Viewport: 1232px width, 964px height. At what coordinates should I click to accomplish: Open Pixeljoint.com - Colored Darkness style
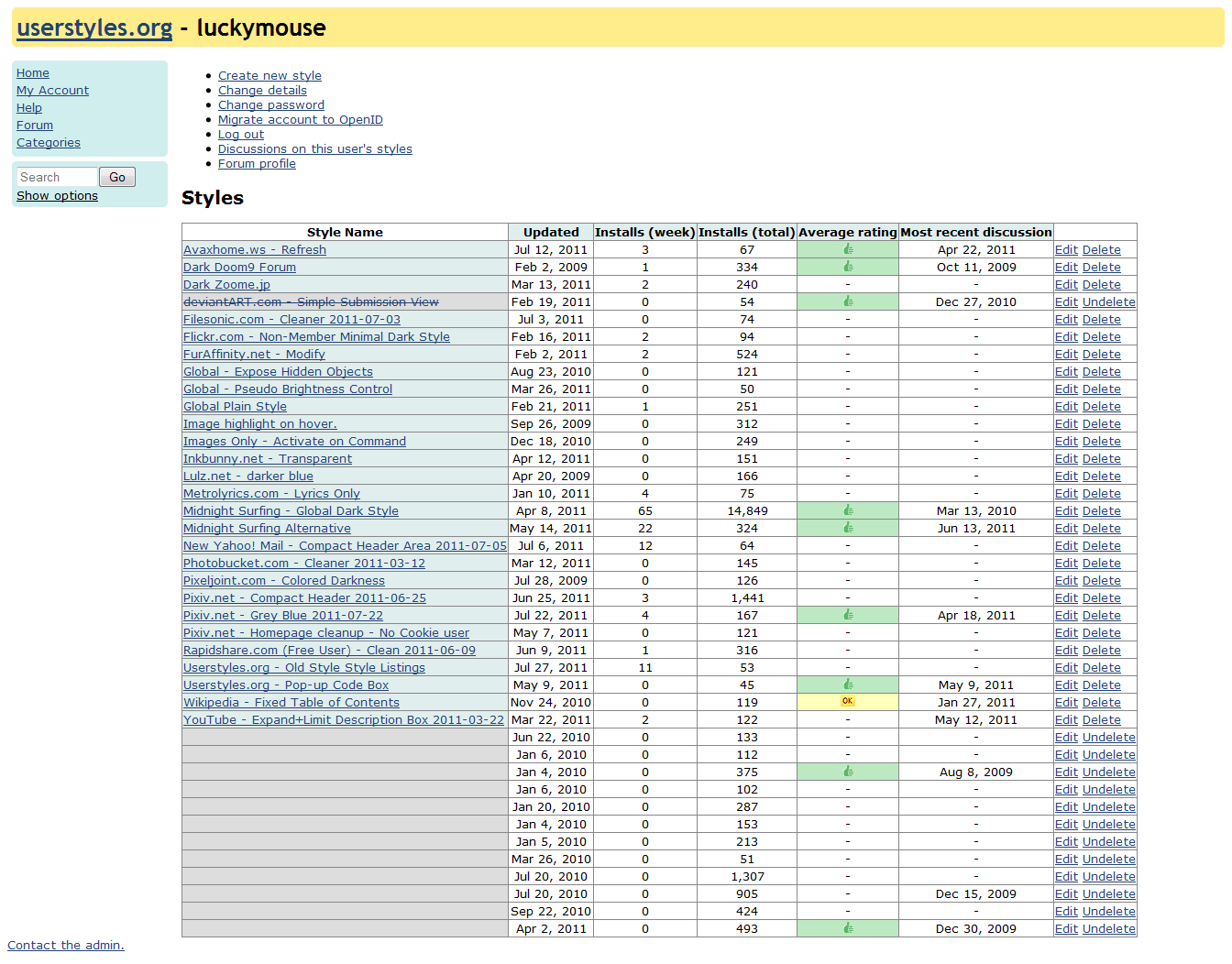point(284,580)
